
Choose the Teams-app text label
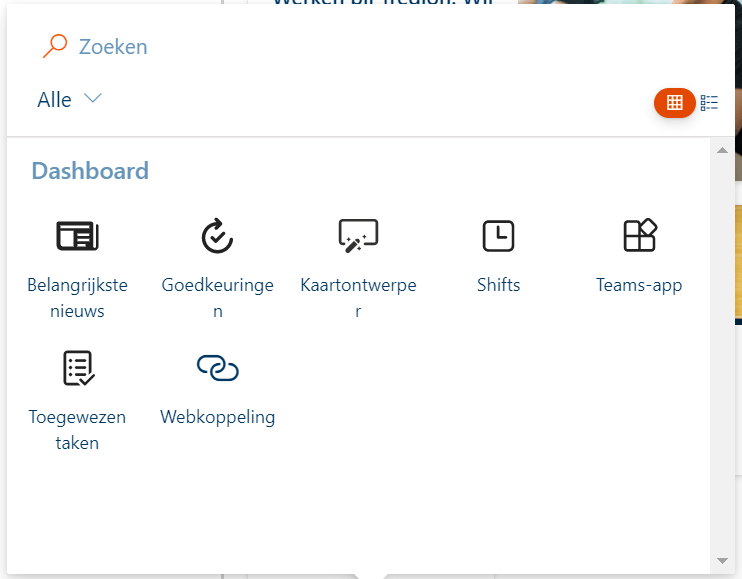(639, 285)
